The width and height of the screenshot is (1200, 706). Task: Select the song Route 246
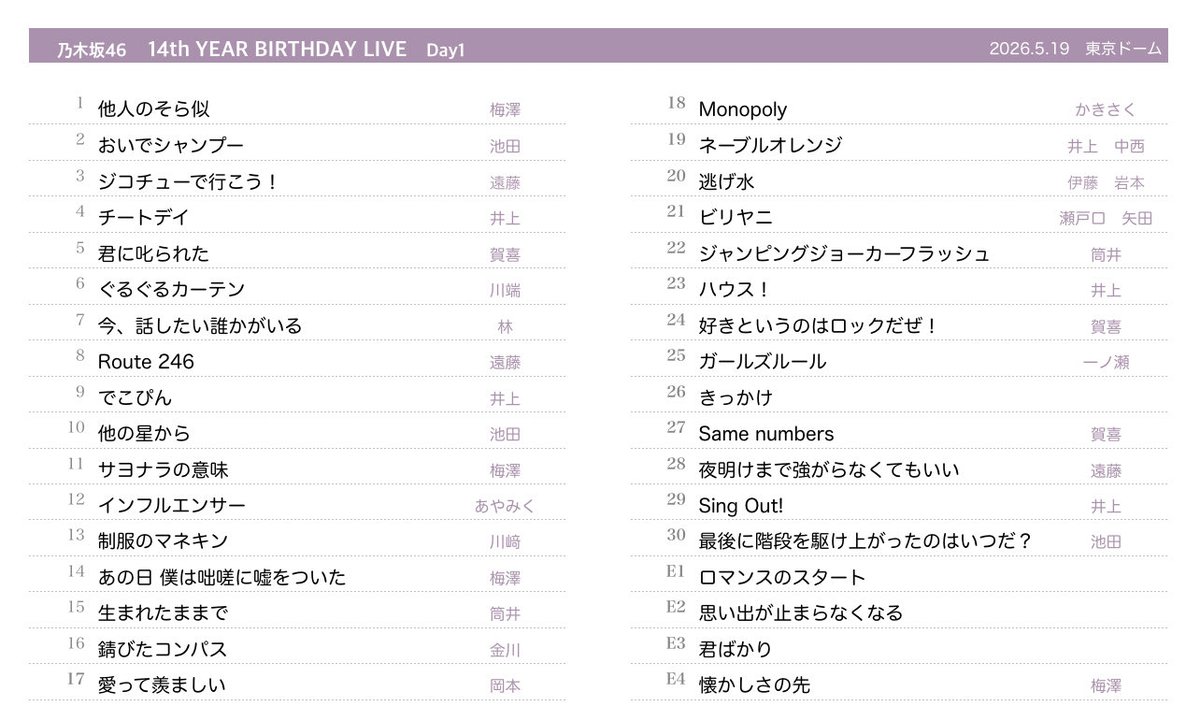(x=146, y=361)
